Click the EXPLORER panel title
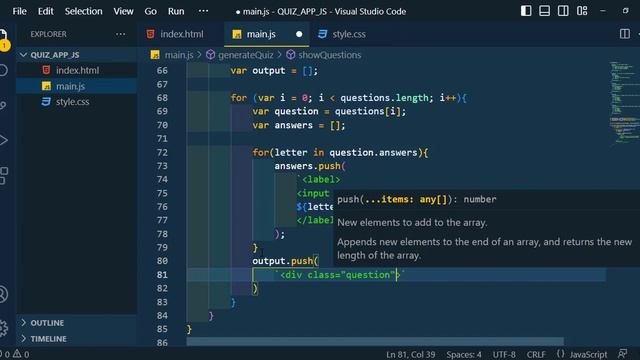 click(x=49, y=34)
